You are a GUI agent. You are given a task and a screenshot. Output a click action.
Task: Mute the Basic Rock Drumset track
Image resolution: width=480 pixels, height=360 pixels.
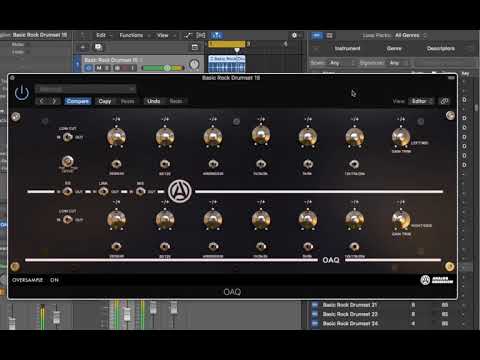(99, 68)
